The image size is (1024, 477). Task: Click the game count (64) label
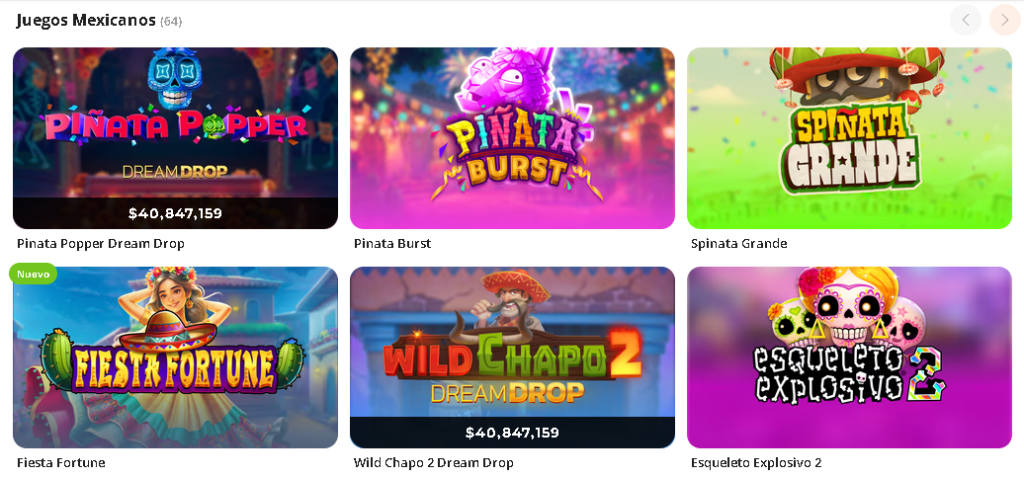tap(171, 22)
